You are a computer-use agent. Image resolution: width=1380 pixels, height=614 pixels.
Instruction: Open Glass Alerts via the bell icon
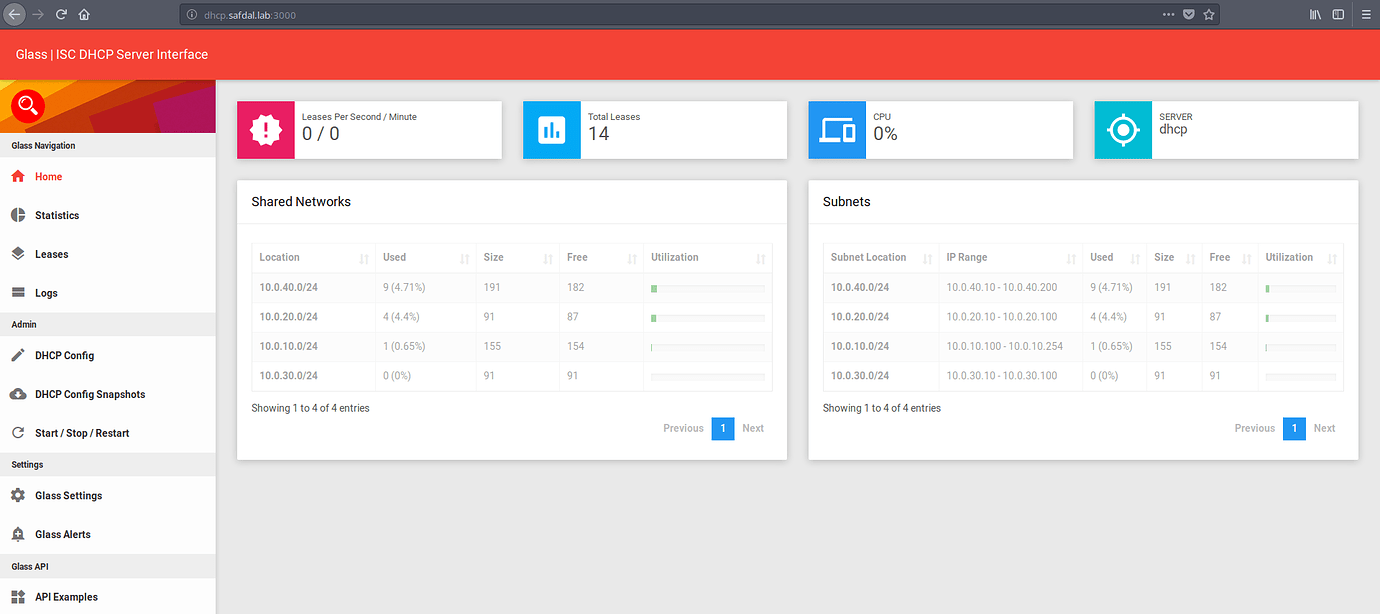coord(18,534)
